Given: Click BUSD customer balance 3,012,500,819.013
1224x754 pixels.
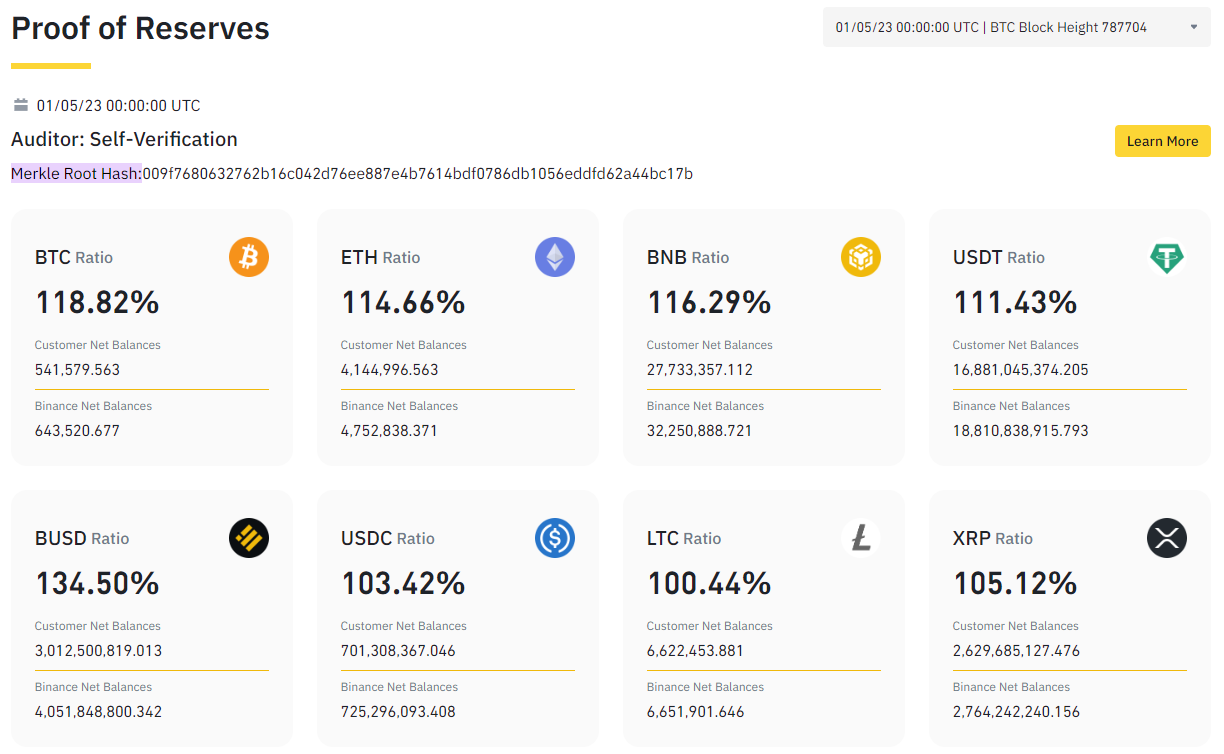Looking at the screenshot, I should tap(98, 651).
